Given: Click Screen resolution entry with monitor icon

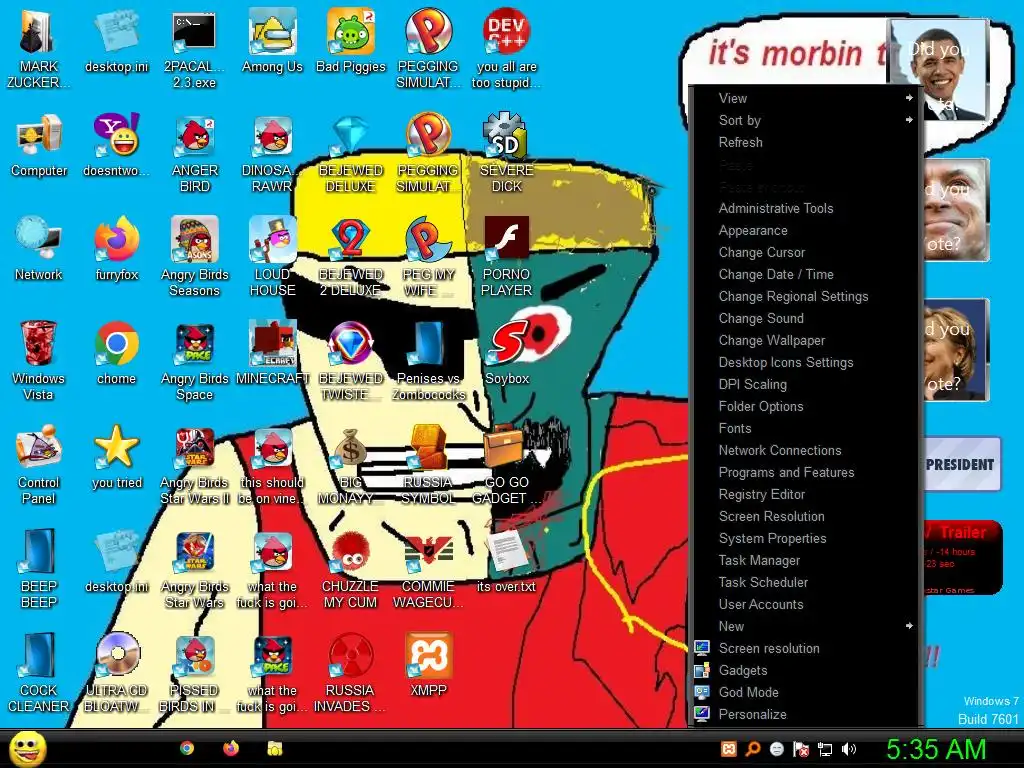Looking at the screenshot, I should pyautogui.click(x=807, y=648).
